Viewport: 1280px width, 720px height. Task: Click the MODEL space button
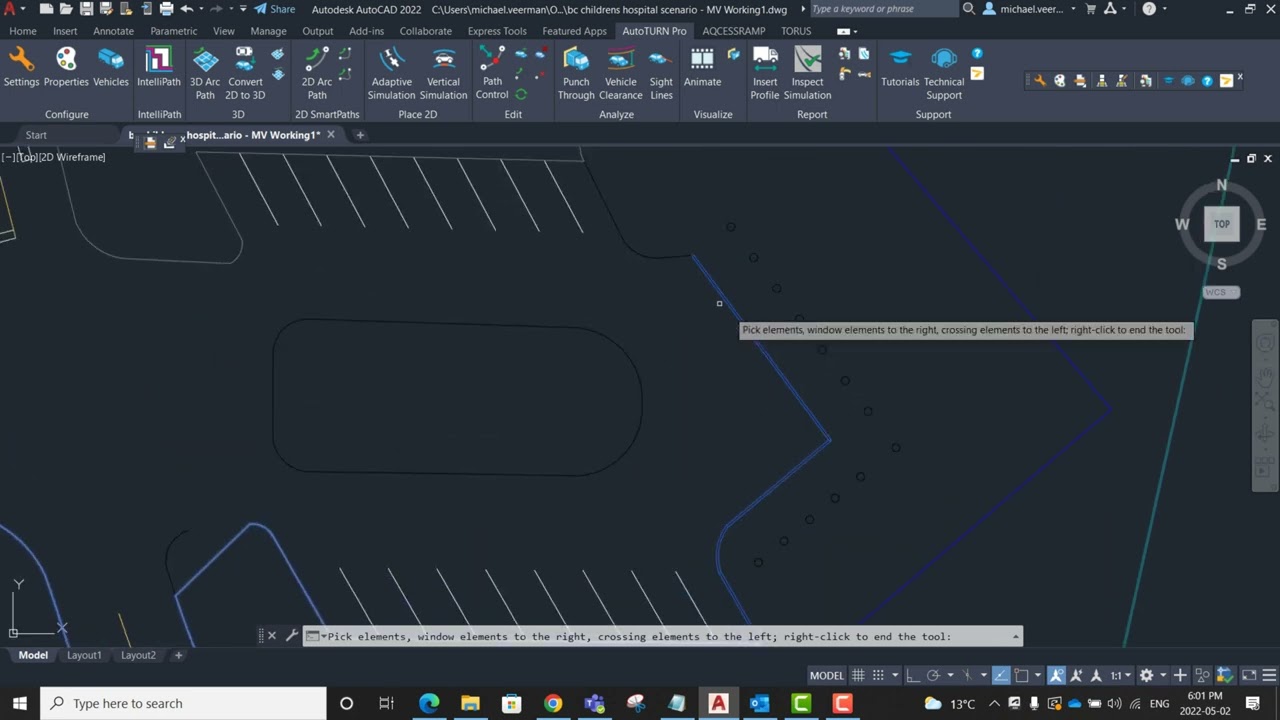(x=827, y=675)
